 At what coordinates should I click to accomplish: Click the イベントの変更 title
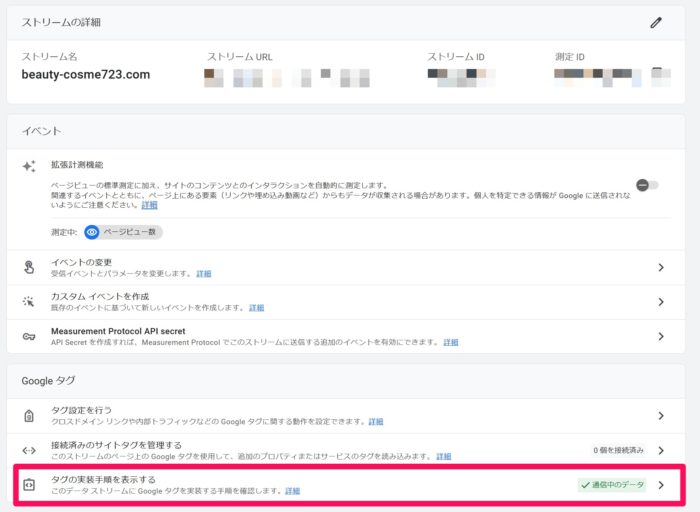coord(81,262)
